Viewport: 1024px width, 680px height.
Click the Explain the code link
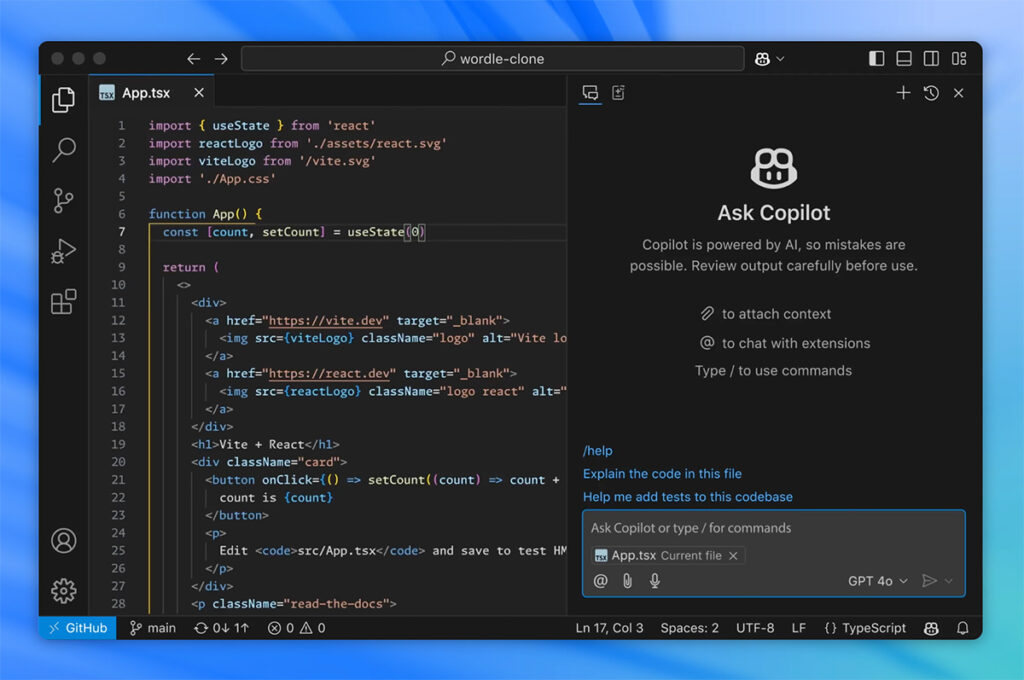click(661, 473)
